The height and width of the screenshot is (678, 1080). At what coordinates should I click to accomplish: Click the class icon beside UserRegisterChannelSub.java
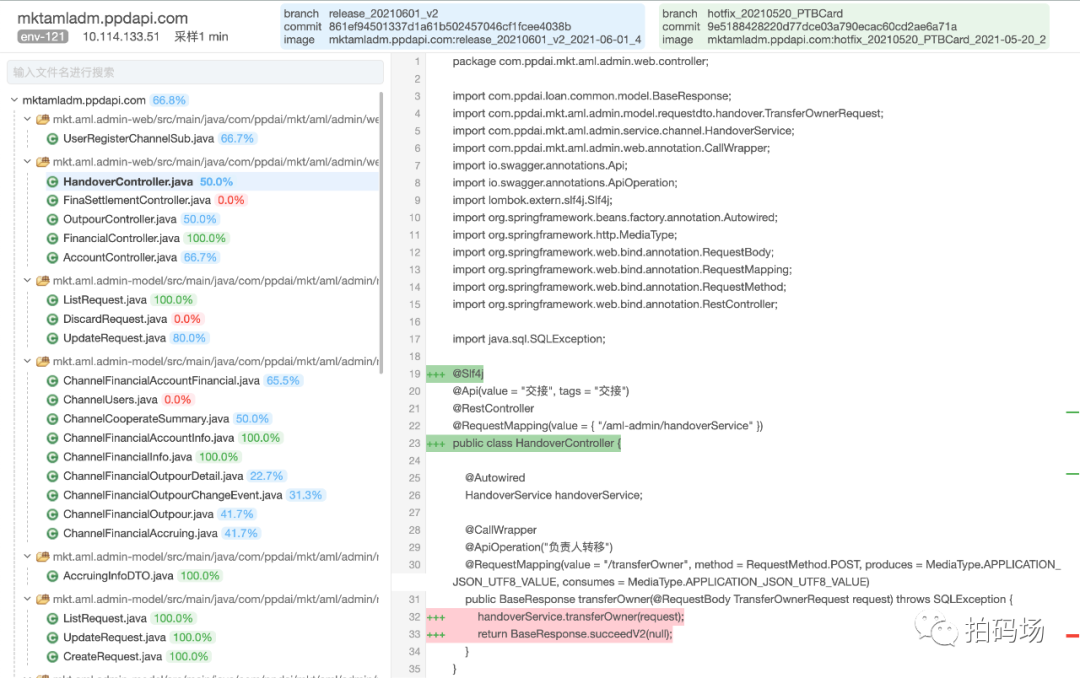point(52,138)
